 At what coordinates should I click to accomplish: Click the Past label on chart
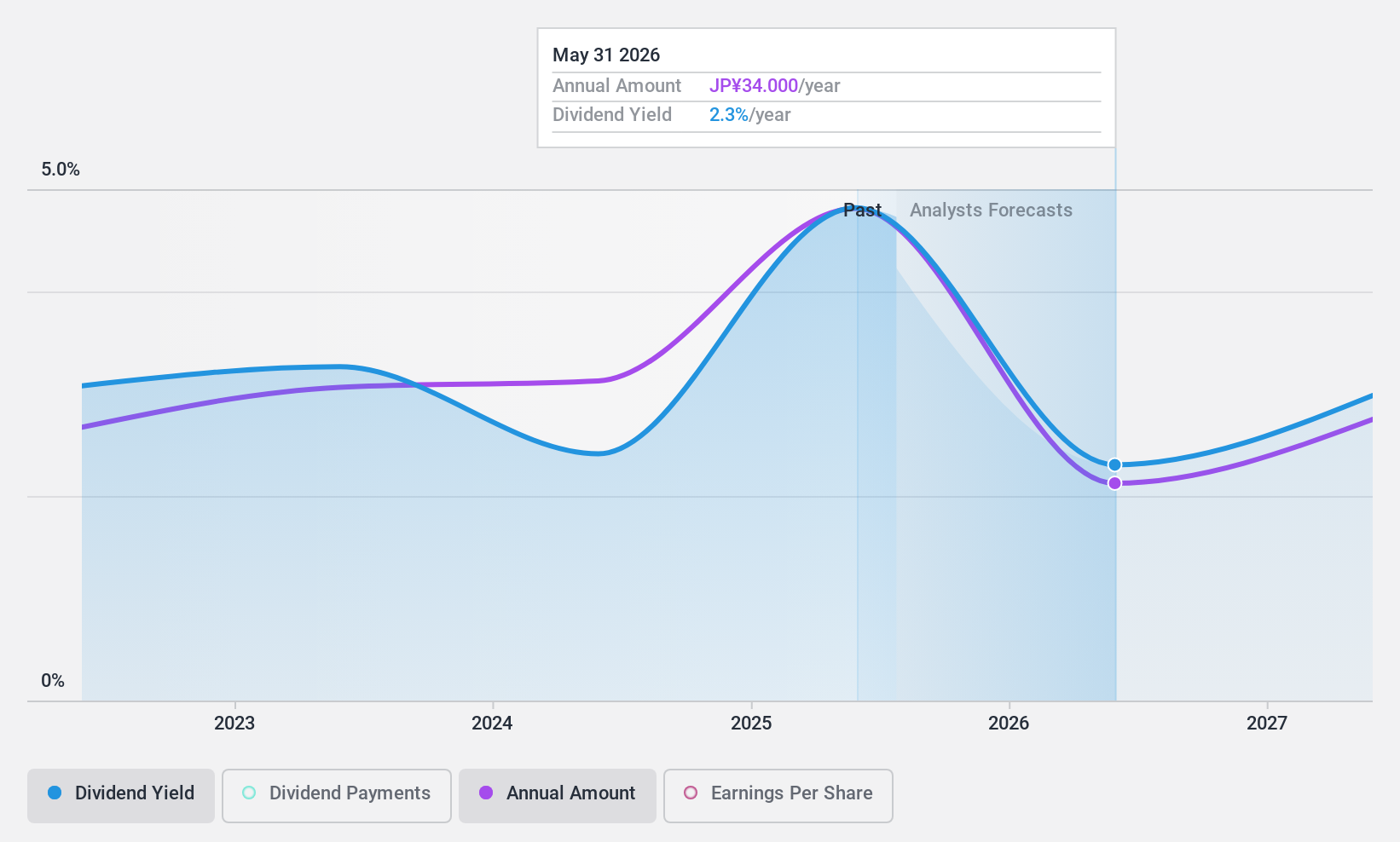(862, 210)
